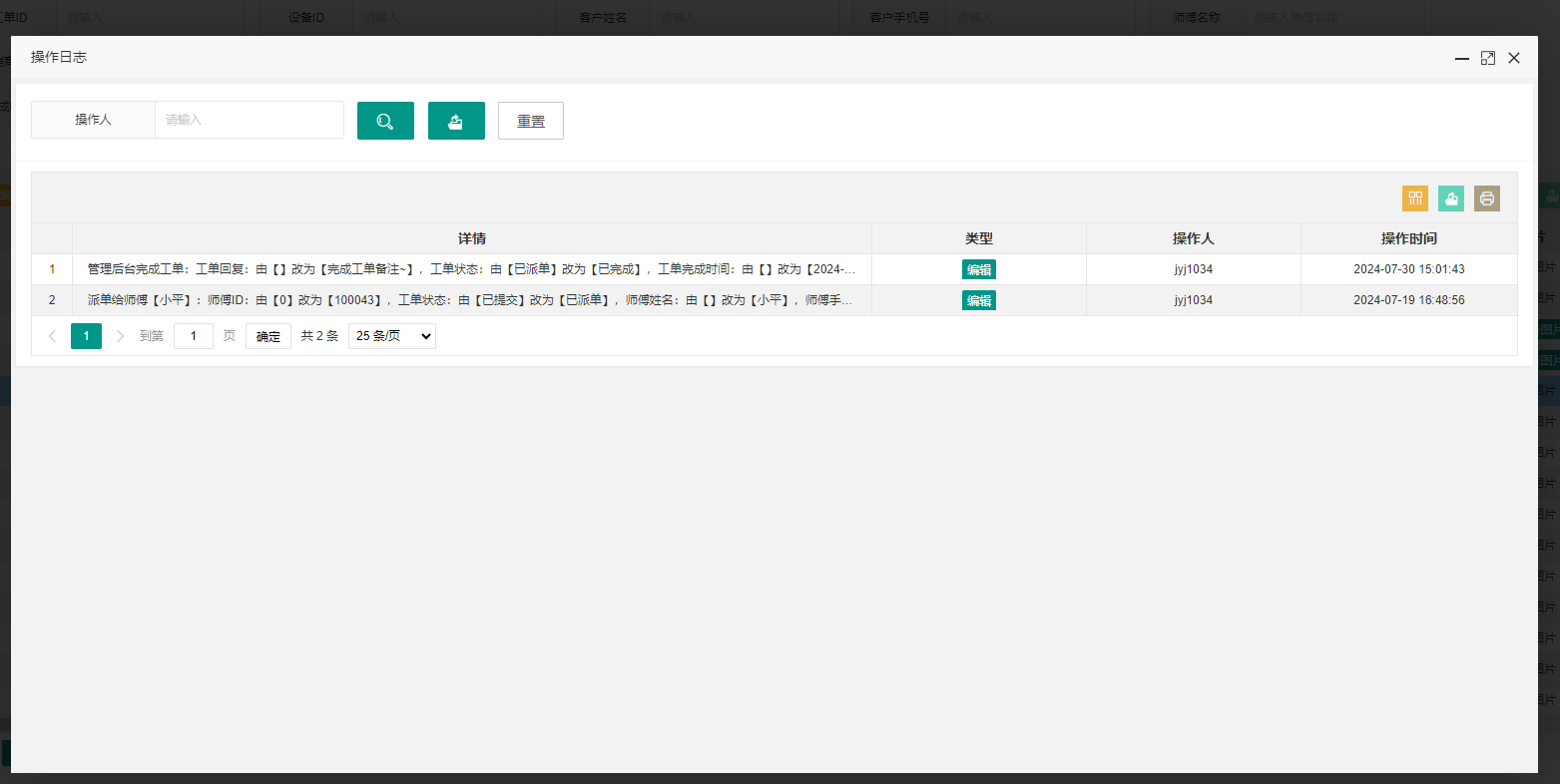Maximize the 操作日志 dialog

click(x=1488, y=58)
